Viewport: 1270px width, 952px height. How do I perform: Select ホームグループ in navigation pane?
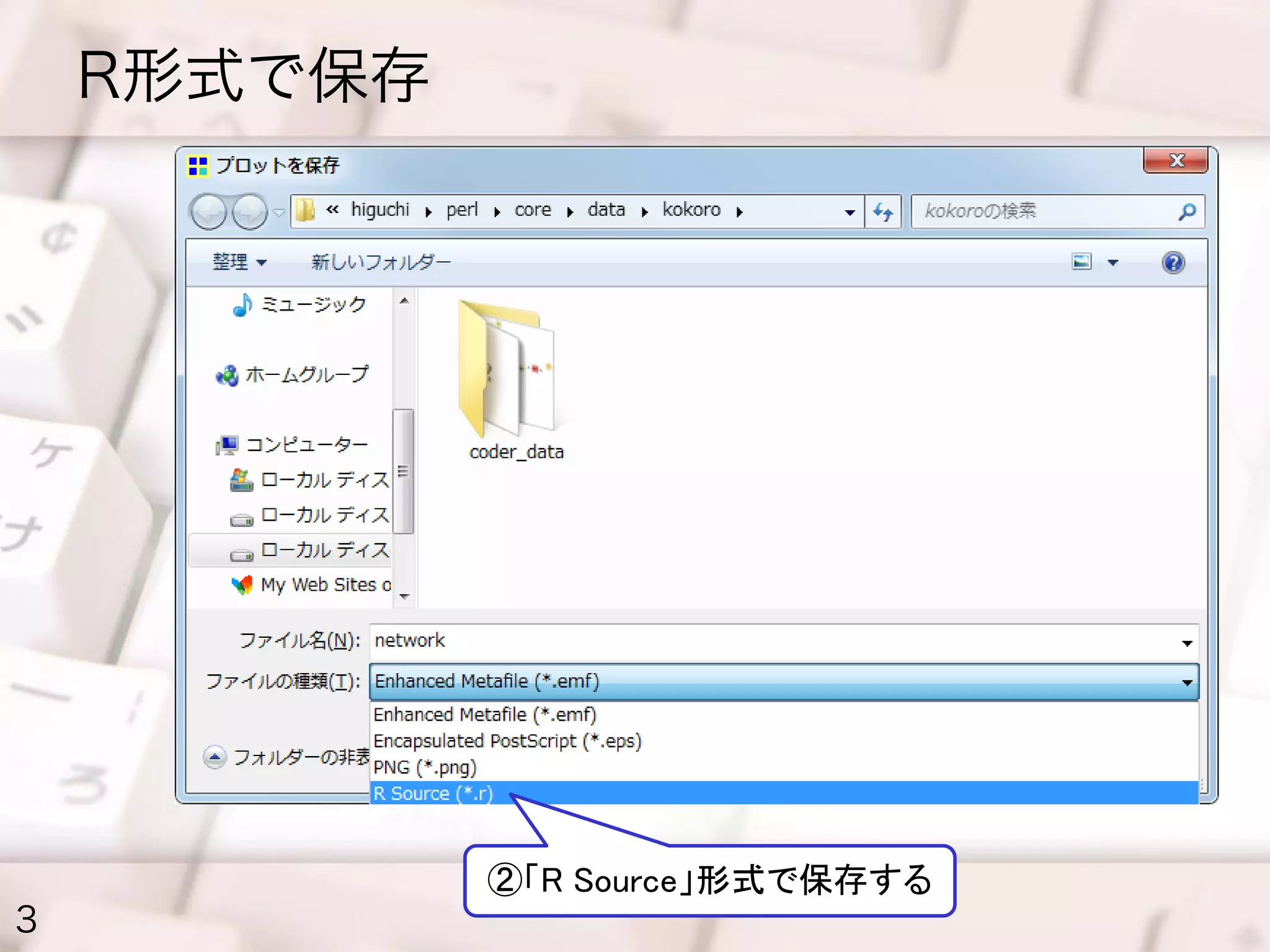click(291, 374)
